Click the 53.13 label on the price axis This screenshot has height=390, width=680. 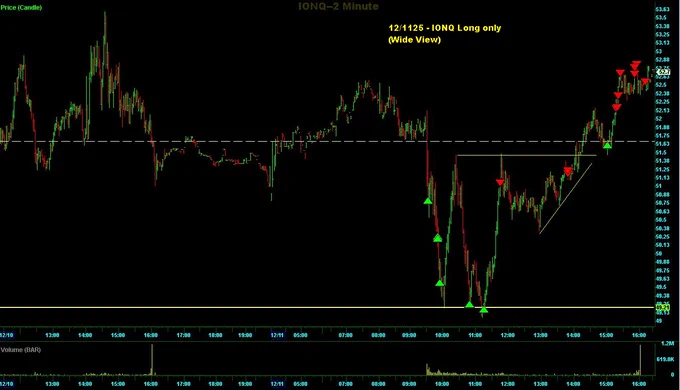662,43
